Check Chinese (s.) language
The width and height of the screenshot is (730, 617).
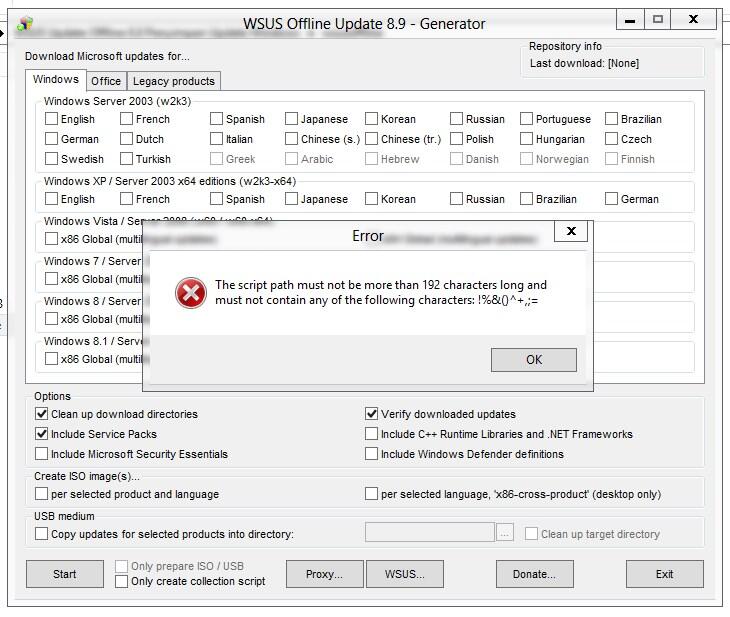tap(291, 139)
